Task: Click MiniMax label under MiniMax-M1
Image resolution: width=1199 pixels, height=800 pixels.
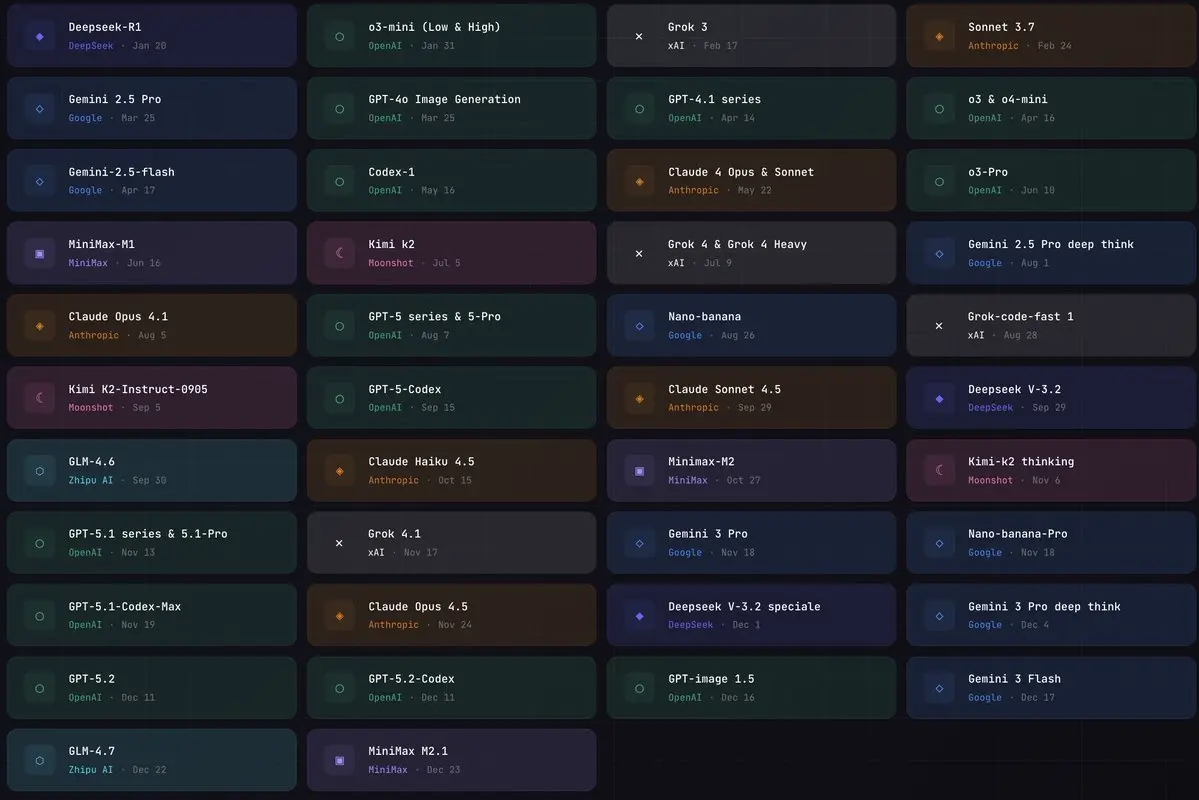Action: coord(88,263)
